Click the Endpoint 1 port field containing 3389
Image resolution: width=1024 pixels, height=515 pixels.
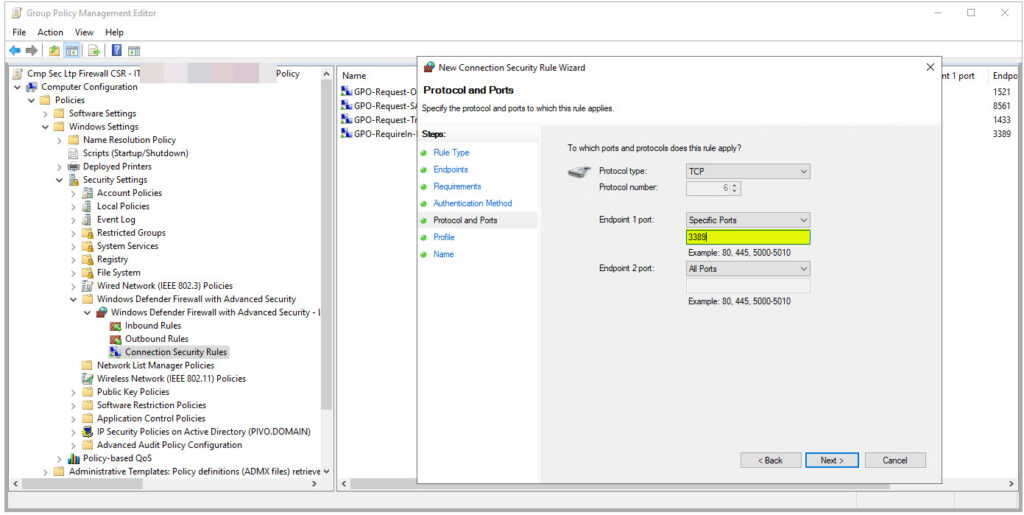pyautogui.click(x=748, y=238)
